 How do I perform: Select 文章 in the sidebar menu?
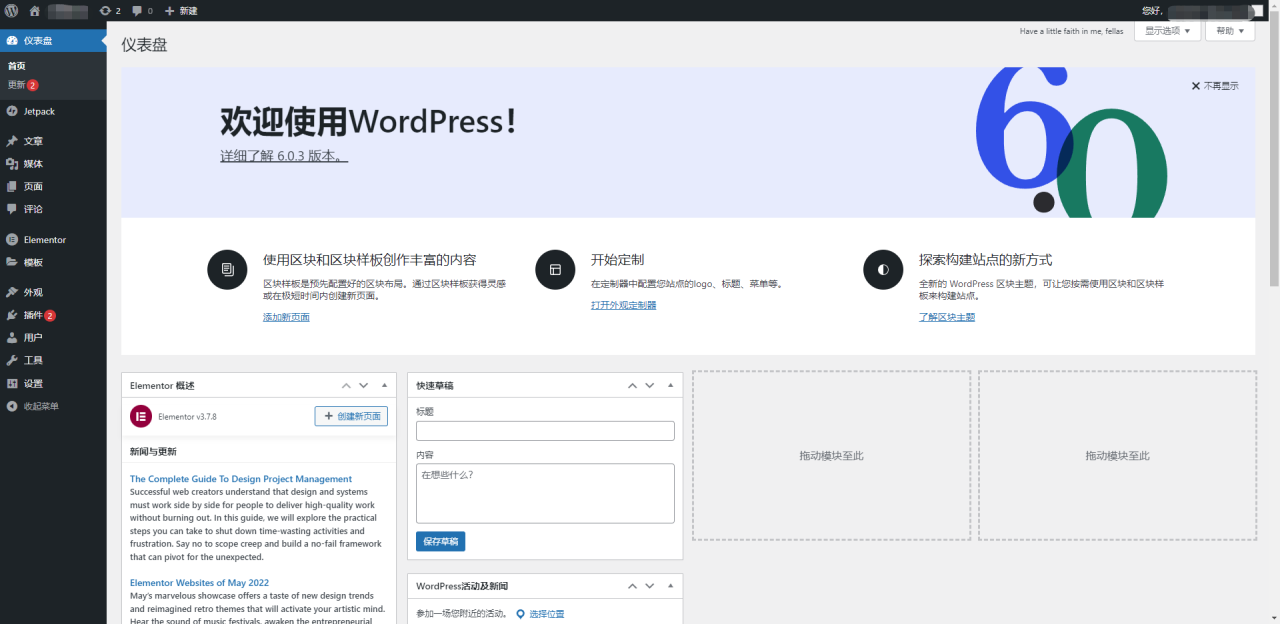[x=33, y=141]
